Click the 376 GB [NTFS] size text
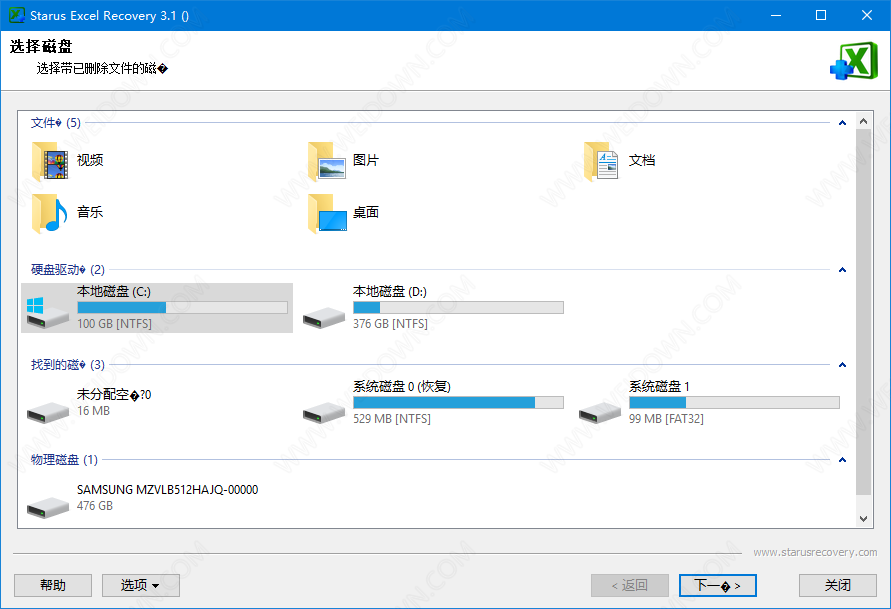This screenshot has width=891, height=609. tap(390, 324)
